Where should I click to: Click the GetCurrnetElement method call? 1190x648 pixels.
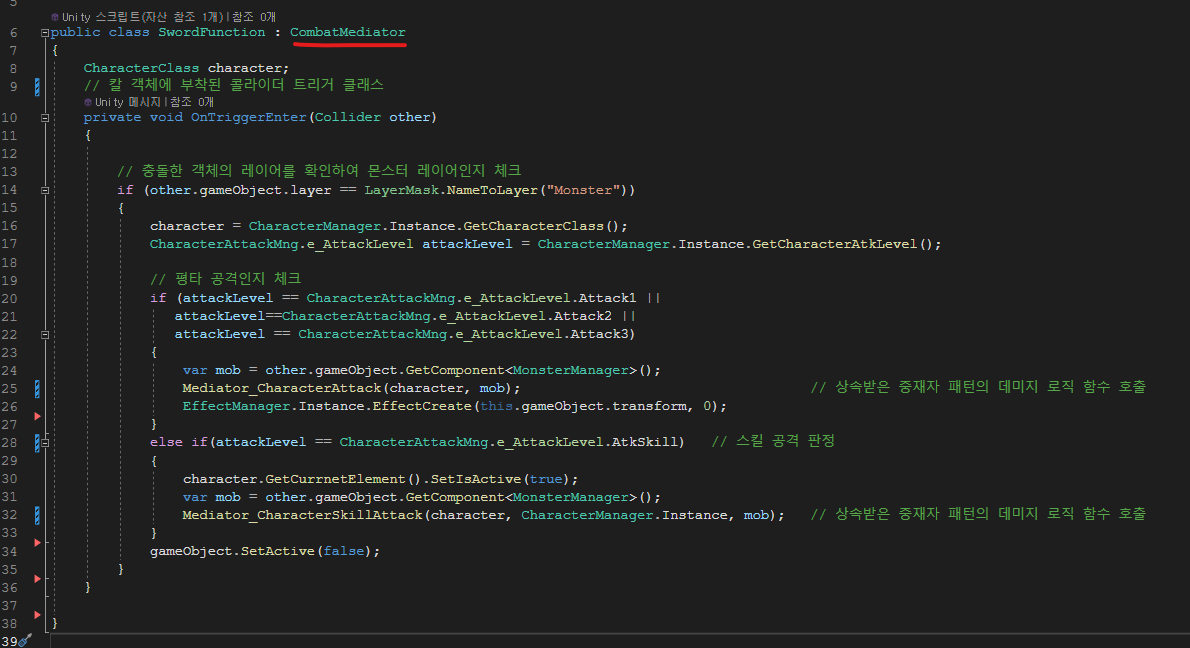335,480
